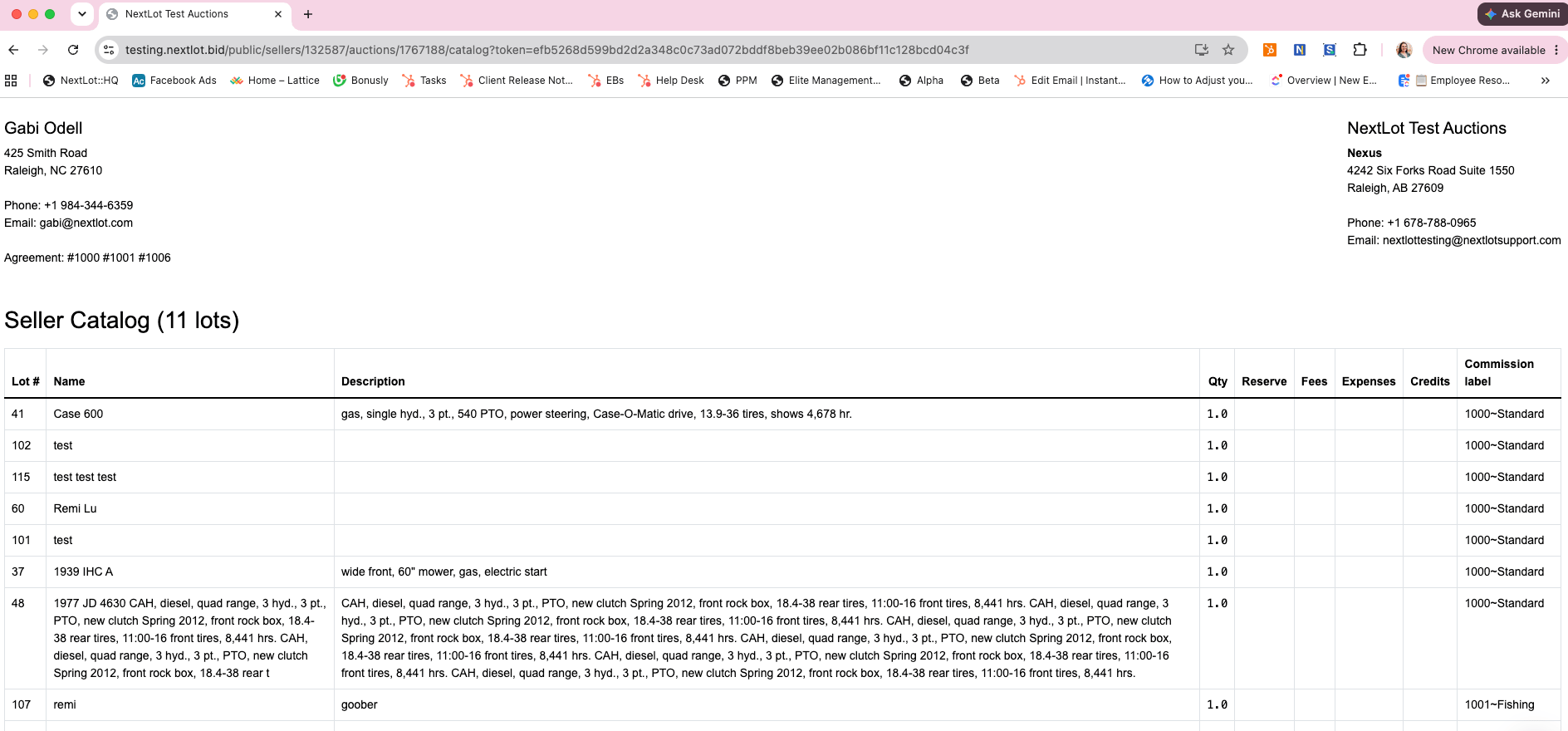Viewport: 1568px width, 731px height.
Task: Open the Employee Reso bookmark
Action: (1454, 81)
